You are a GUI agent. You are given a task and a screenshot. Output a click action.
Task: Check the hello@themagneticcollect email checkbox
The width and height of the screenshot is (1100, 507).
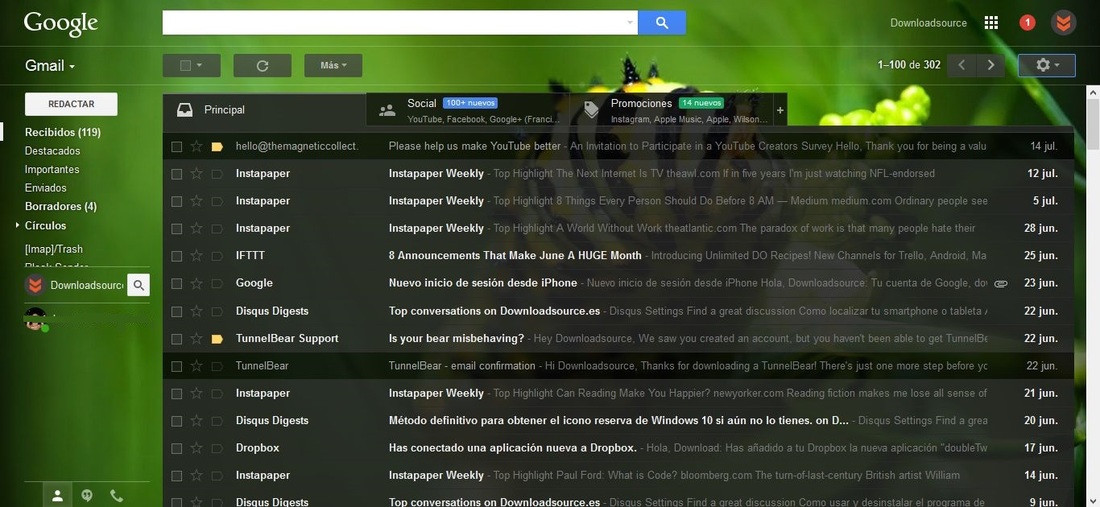click(177, 147)
